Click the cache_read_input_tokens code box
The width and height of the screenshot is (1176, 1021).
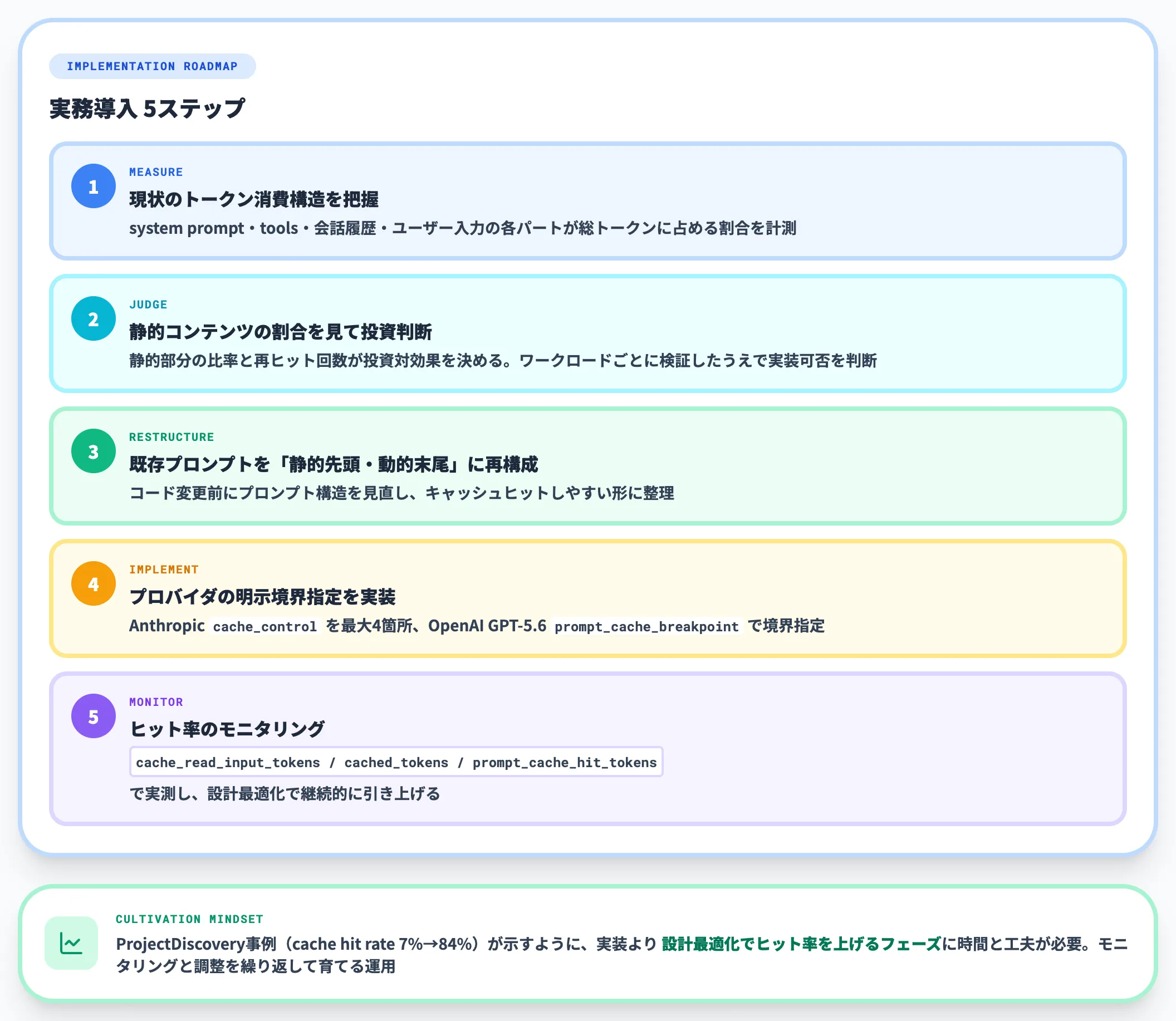396,762
